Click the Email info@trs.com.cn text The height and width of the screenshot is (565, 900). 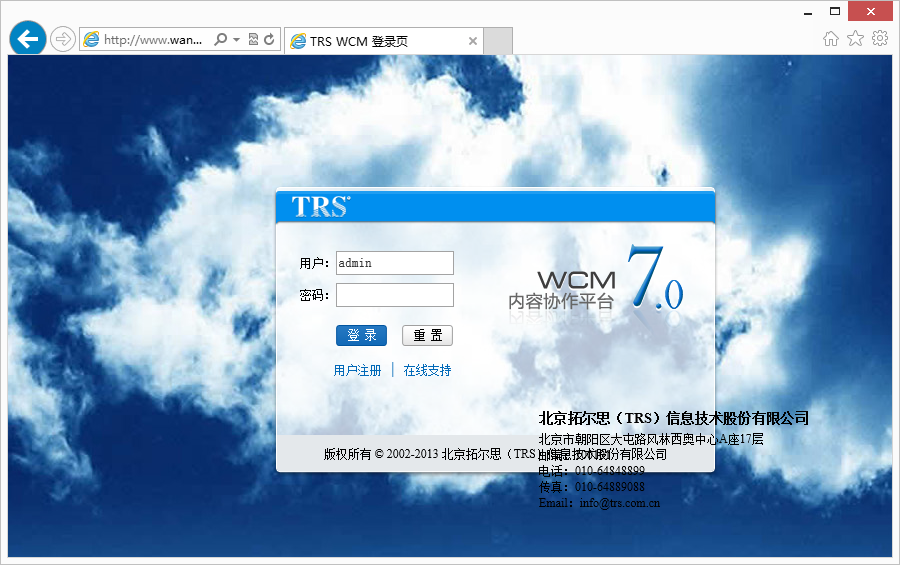(x=599, y=503)
